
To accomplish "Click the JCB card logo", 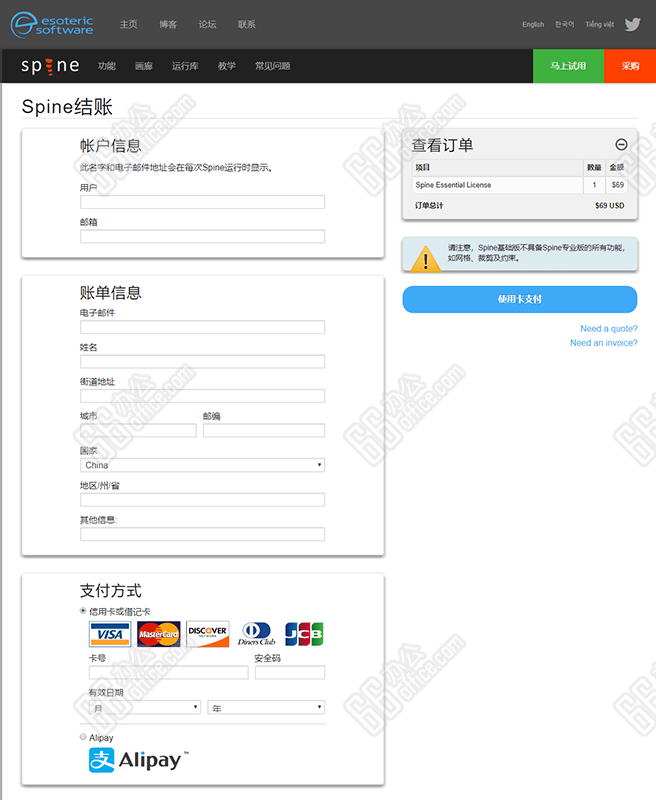I will click(x=304, y=634).
